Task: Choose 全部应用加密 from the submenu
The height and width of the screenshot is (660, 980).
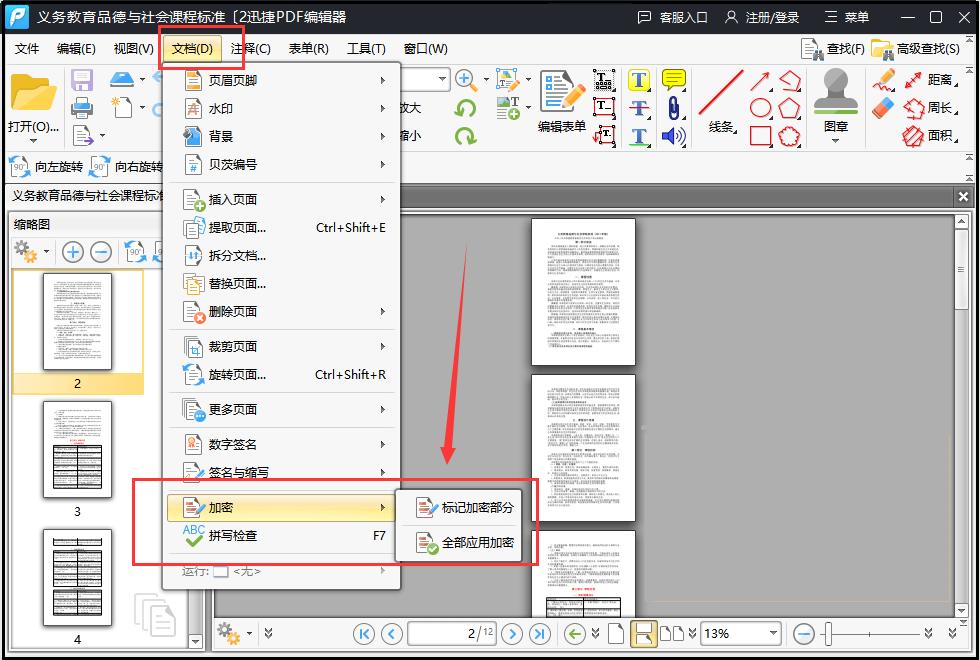Action: pyautogui.click(x=467, y=543)
